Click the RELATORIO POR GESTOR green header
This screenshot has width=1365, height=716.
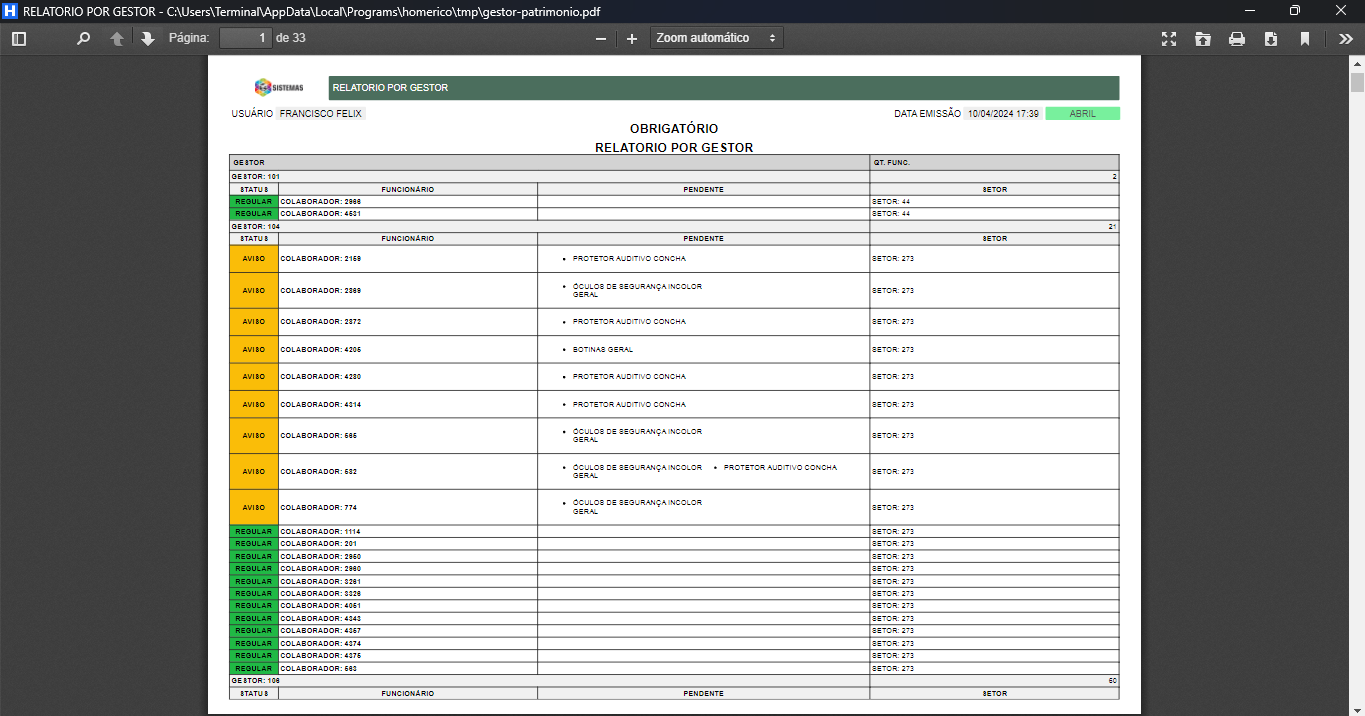tap(723, 88)
